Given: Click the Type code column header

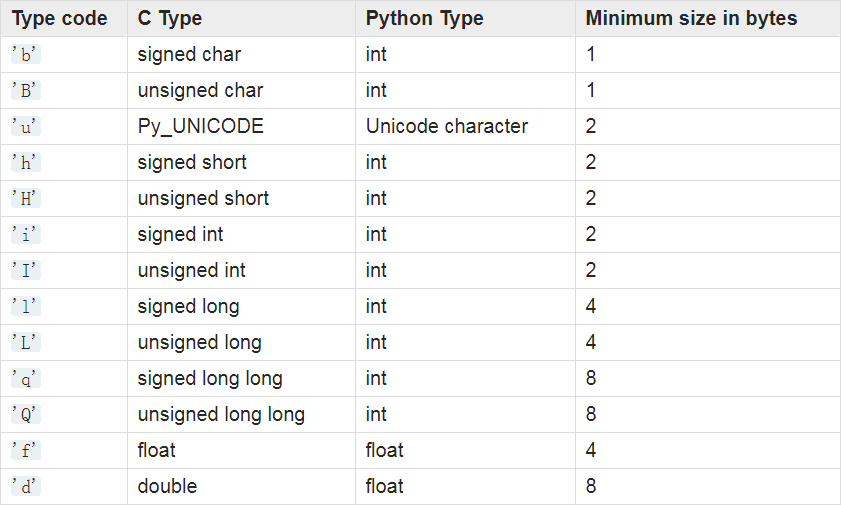Looking at the screenshot, I should point(59,19).
